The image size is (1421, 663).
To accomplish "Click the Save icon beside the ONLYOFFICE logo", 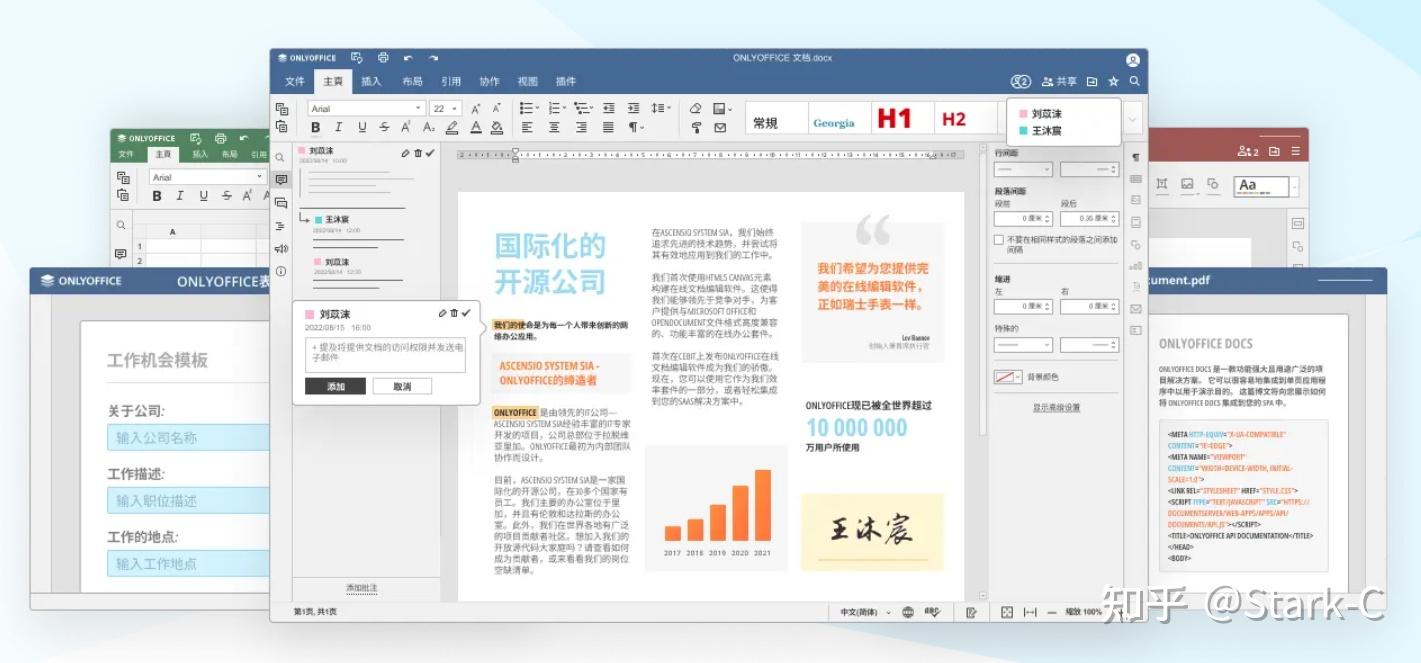I will pos(357,58).
